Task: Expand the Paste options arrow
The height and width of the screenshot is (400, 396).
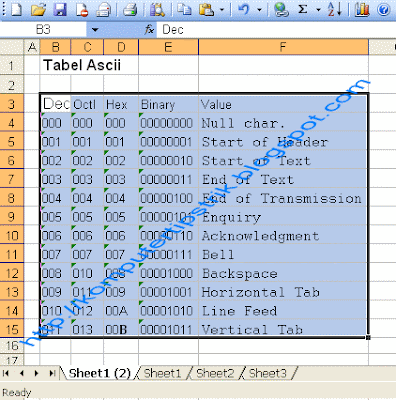Action: (222, 9)
